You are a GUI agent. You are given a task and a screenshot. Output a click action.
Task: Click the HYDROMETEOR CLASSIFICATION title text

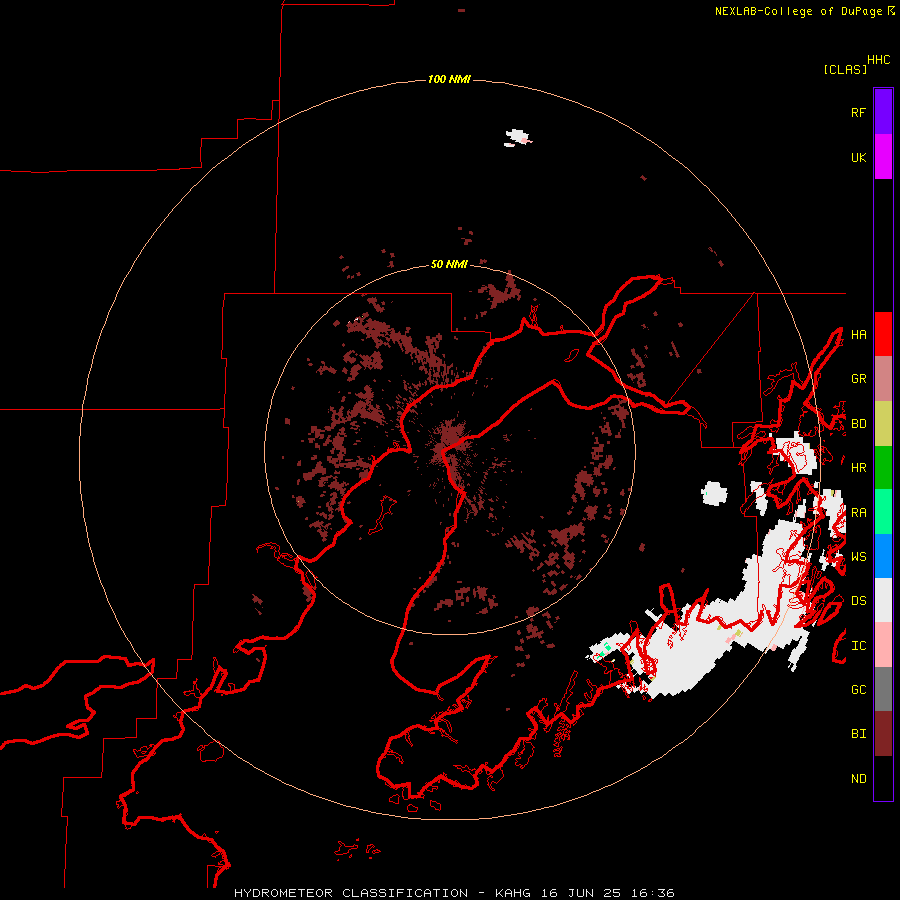click(351, 893)
